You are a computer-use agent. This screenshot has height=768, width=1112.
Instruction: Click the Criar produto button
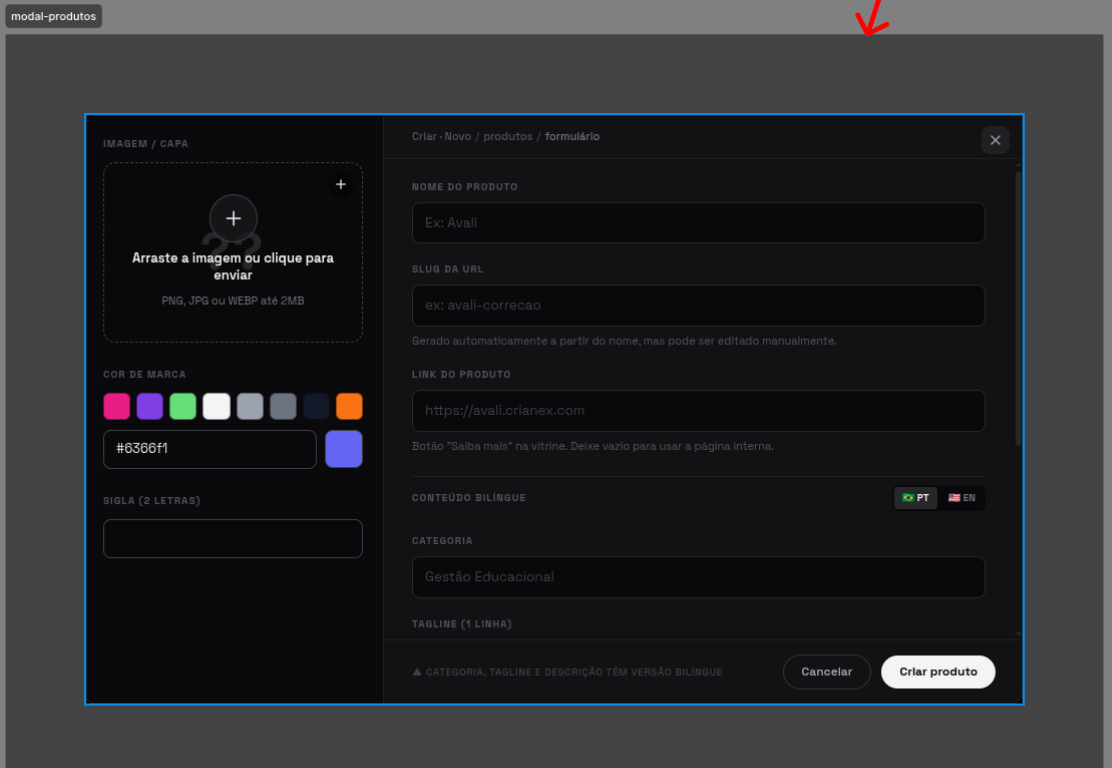pos(938,672)
